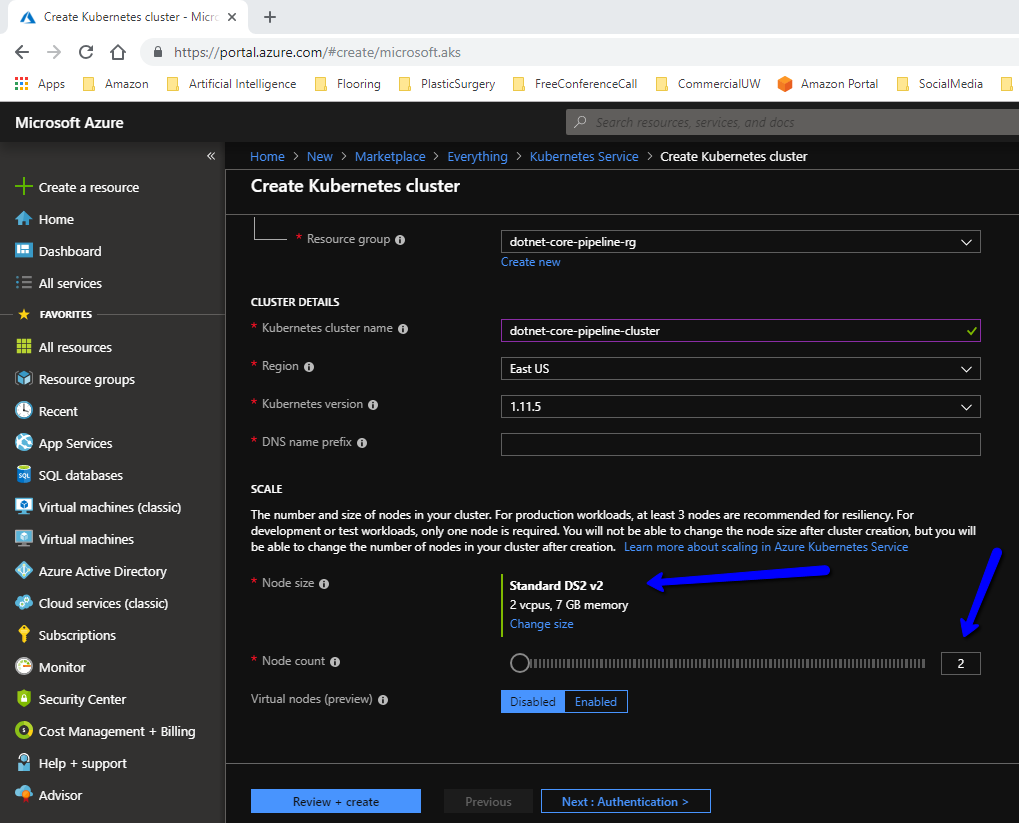Navigate to the Marketplace breadcrumb
The image size is (1019, 823).
coord(390,156)
